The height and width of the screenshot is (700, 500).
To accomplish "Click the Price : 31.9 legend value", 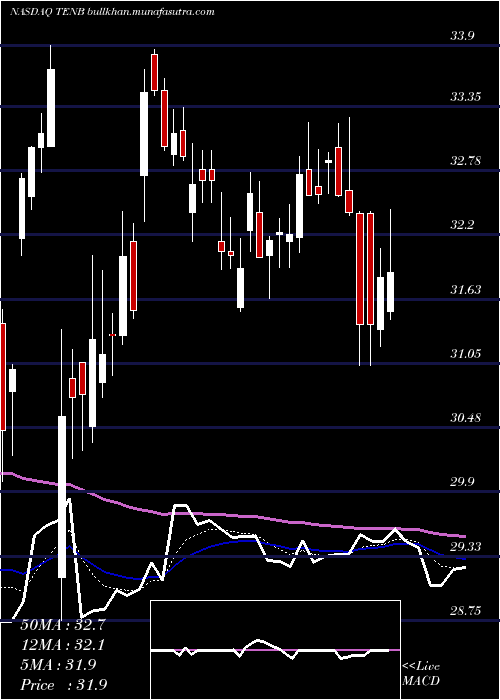I will pyautogui.click(x=63, y=685).
